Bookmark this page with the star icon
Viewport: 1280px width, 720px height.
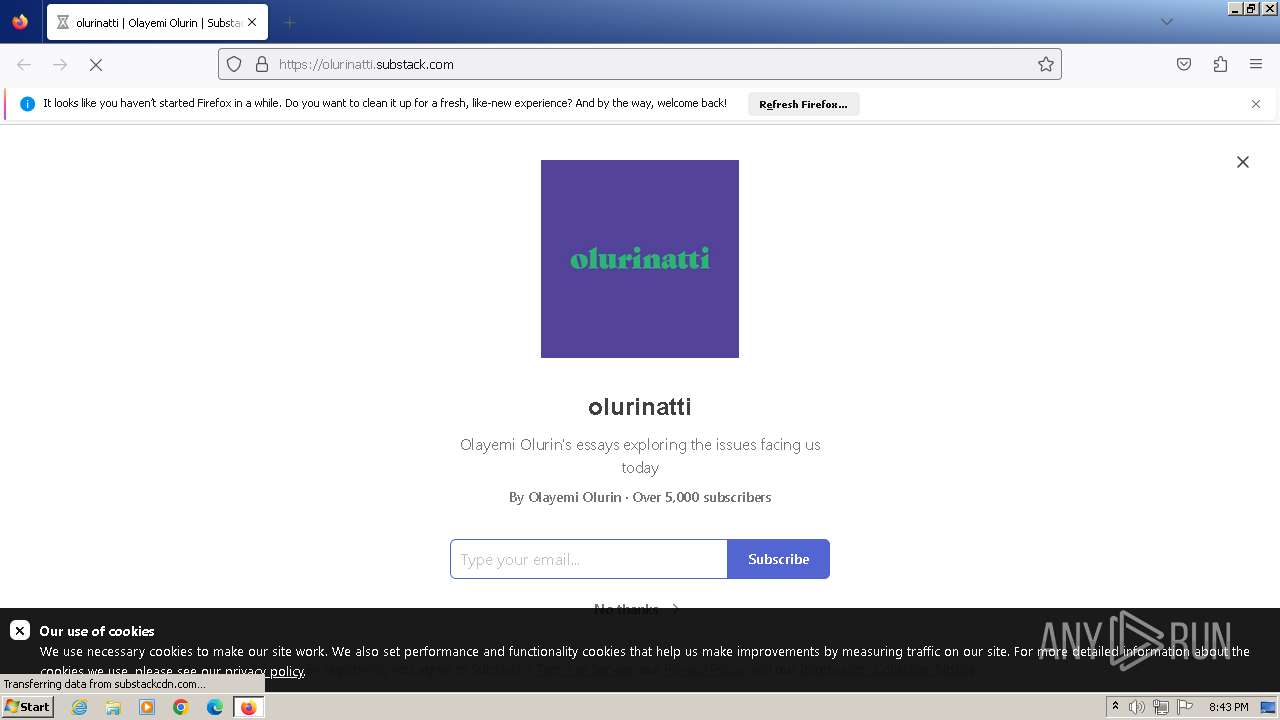tap(1046, 64)
